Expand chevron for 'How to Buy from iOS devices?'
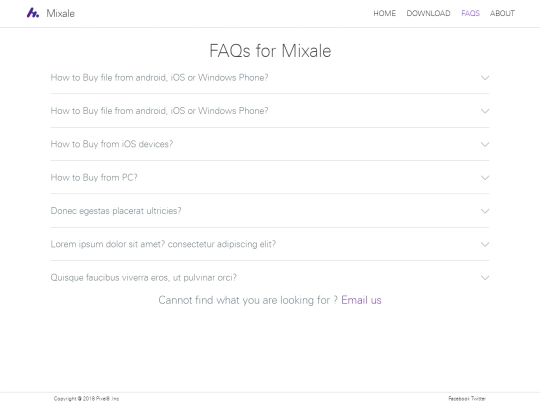This screenshot has width=540, height=405. [485, 144]
